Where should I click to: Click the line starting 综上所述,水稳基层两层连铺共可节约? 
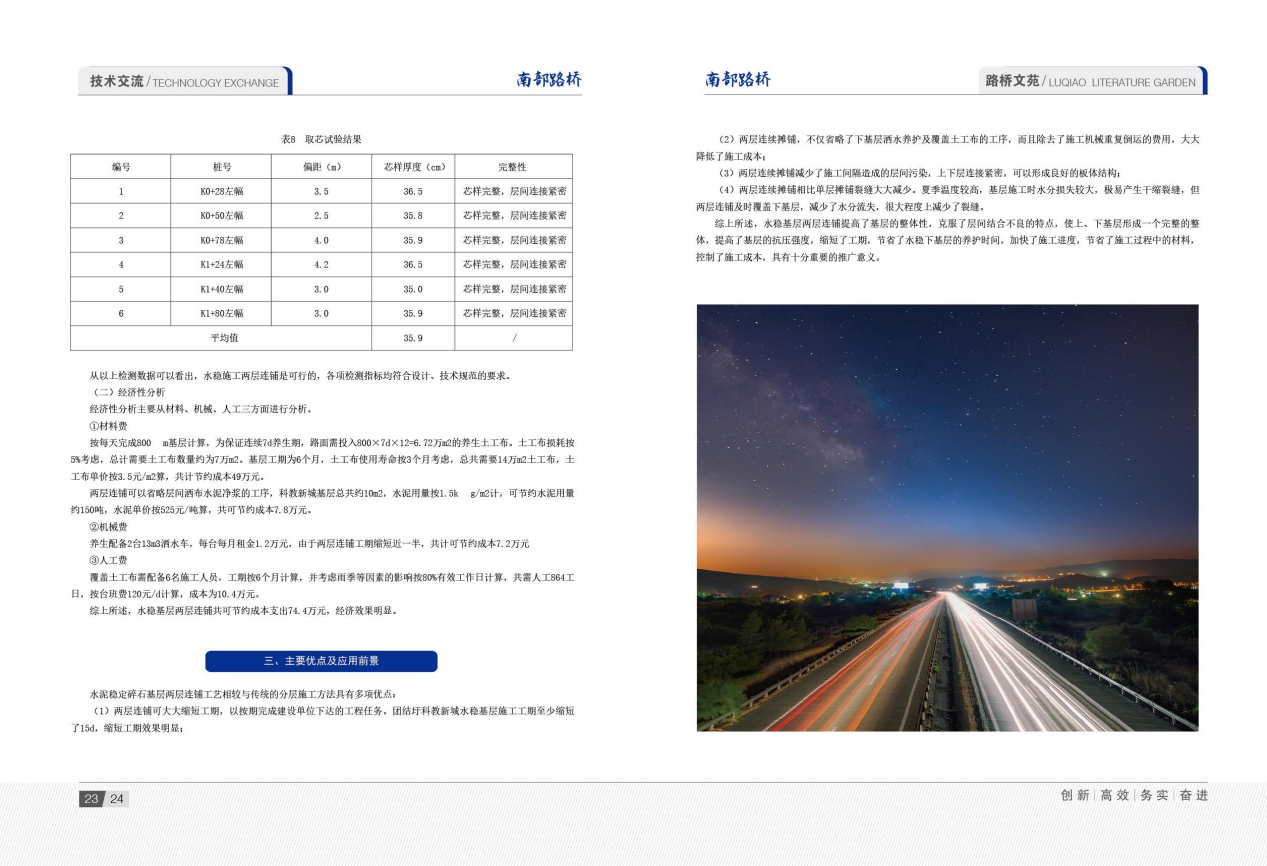click(244, 610)
